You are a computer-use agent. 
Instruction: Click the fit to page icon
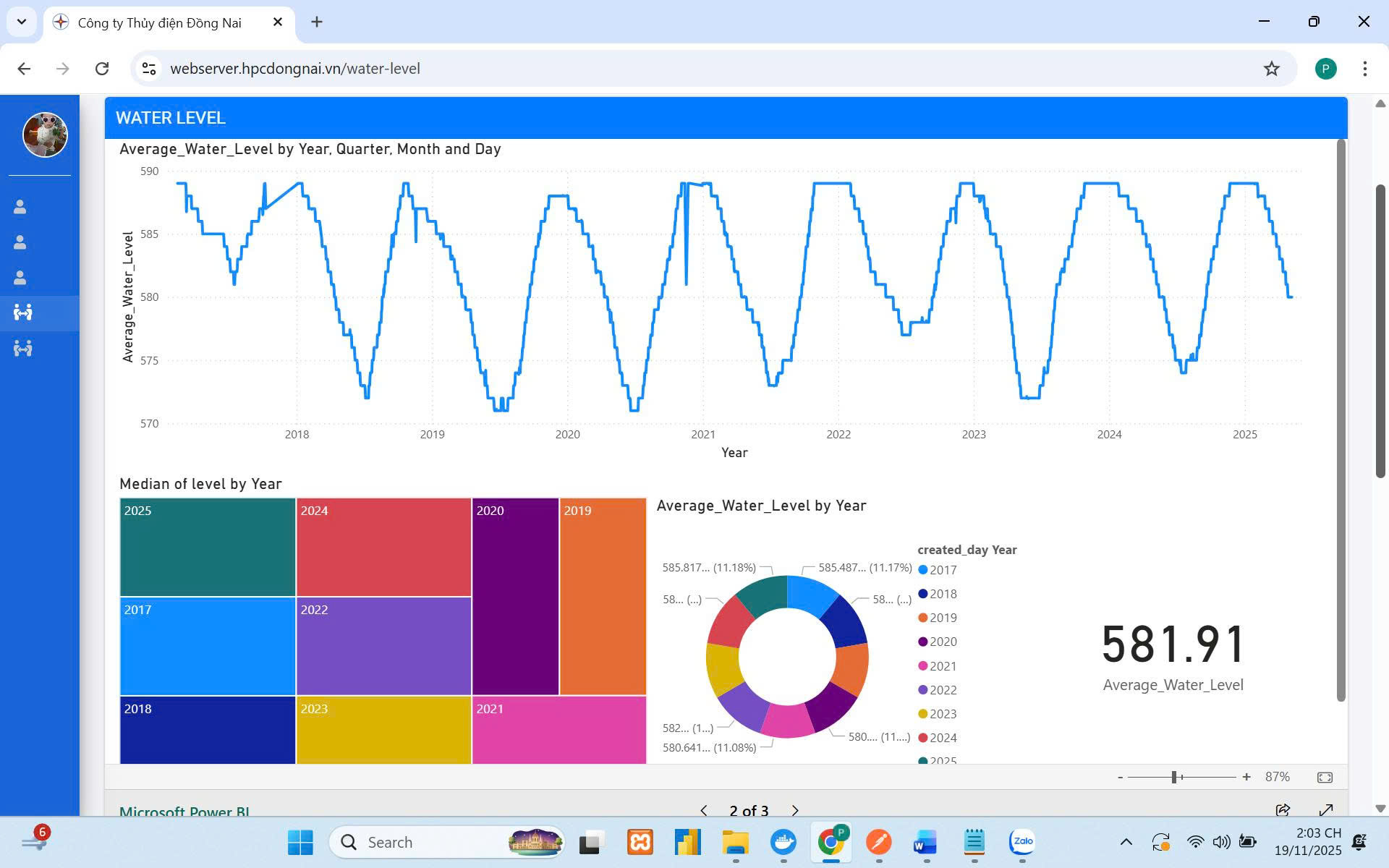pos(1325,777)
